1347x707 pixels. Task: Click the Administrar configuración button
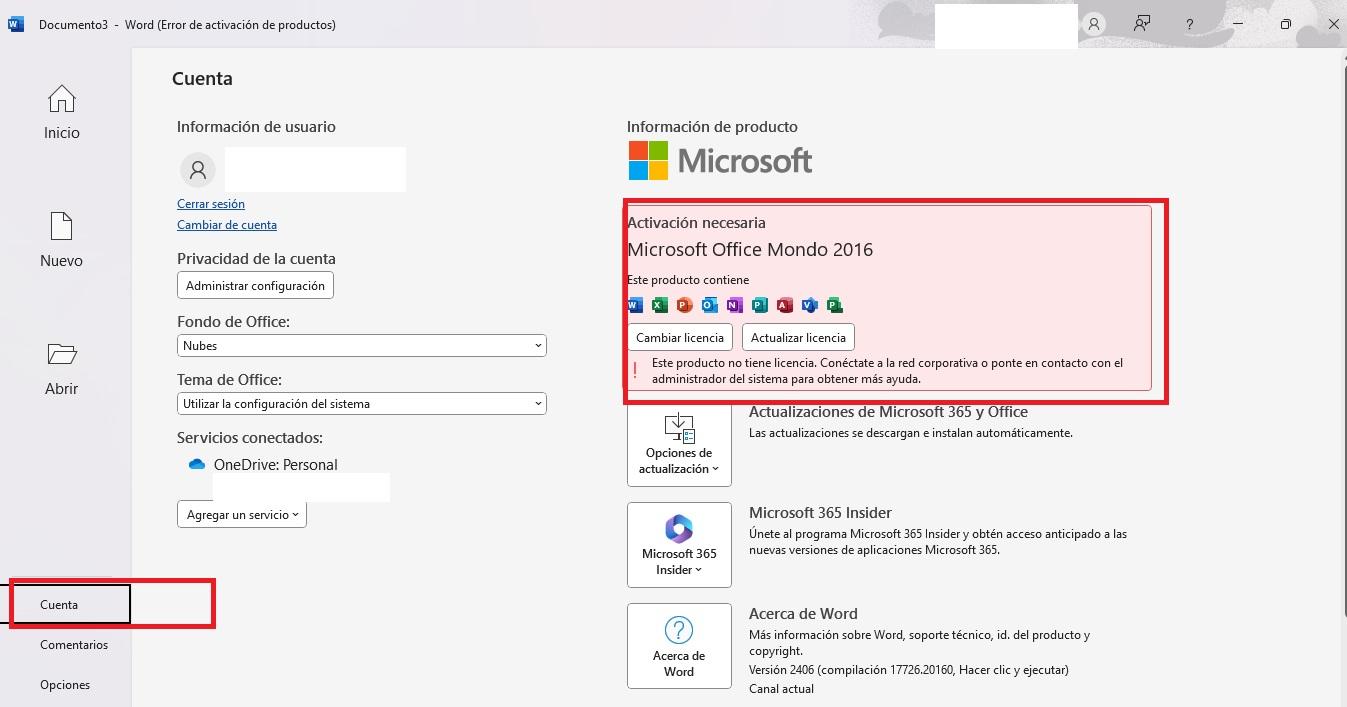tap(255, 285)
